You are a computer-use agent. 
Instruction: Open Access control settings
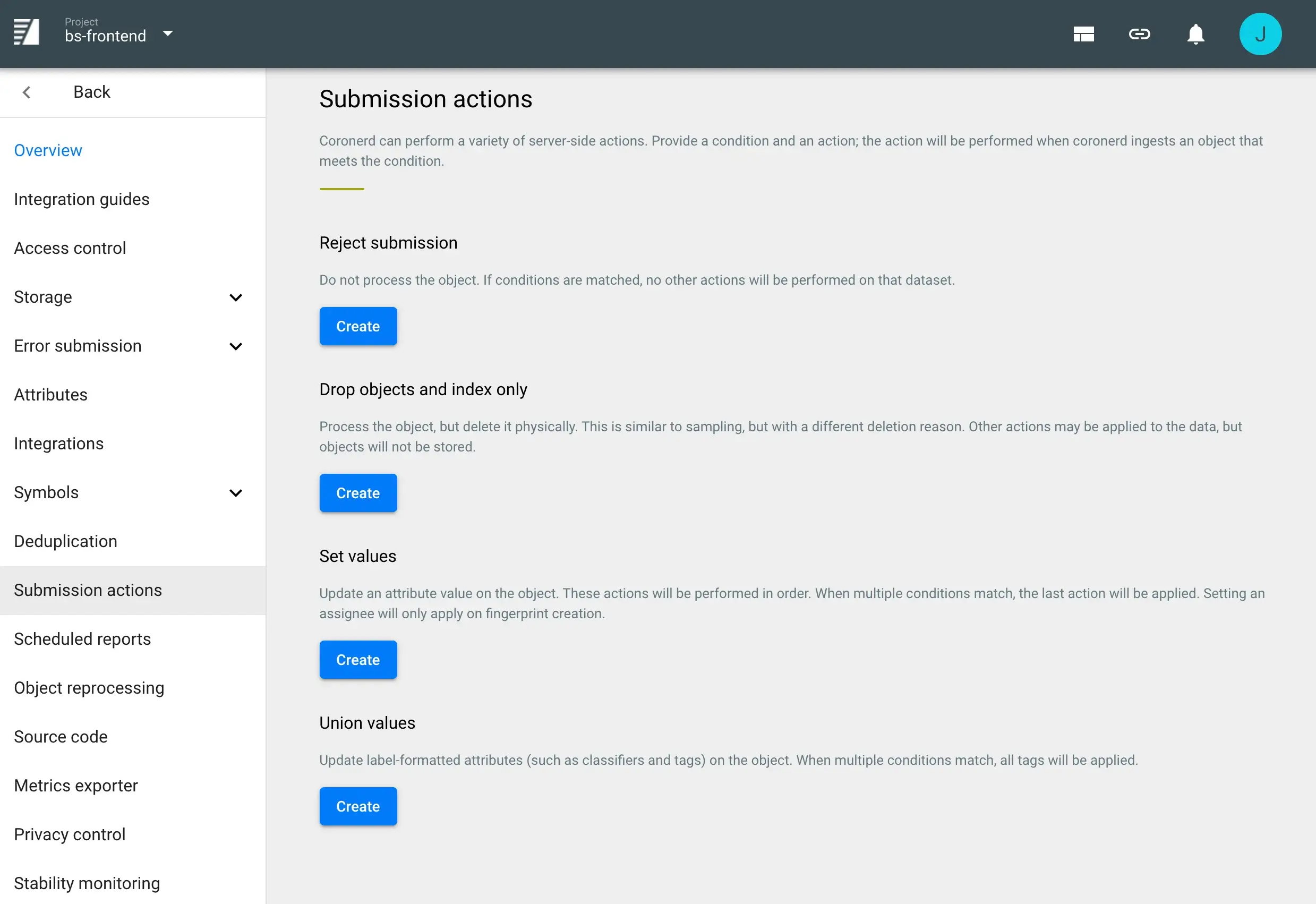[x=69, y=248]
